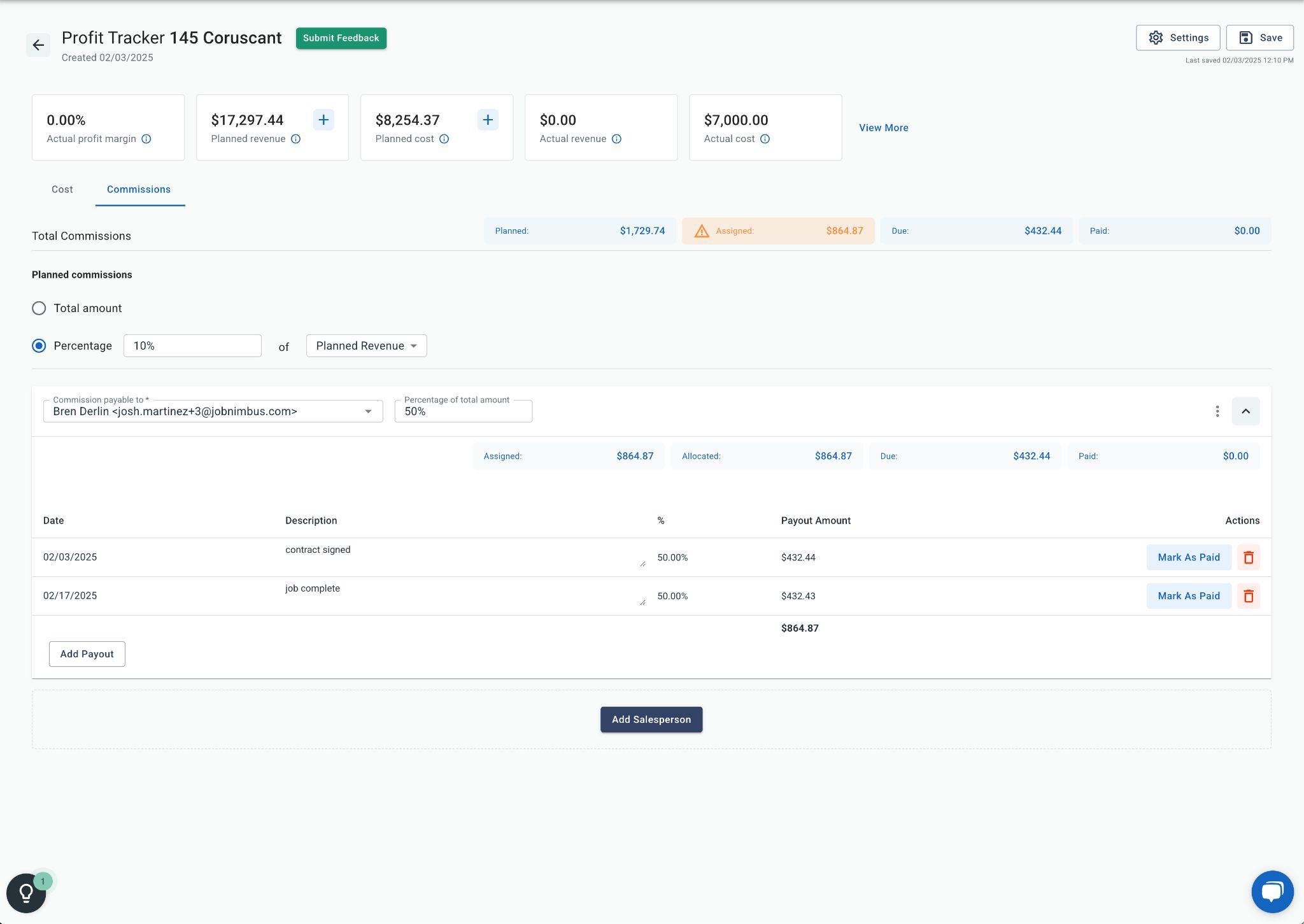The width and height of the screenshot is (1304, 924).
Task: Collapse the salesperson commission panel
Action: (1245, 411)
